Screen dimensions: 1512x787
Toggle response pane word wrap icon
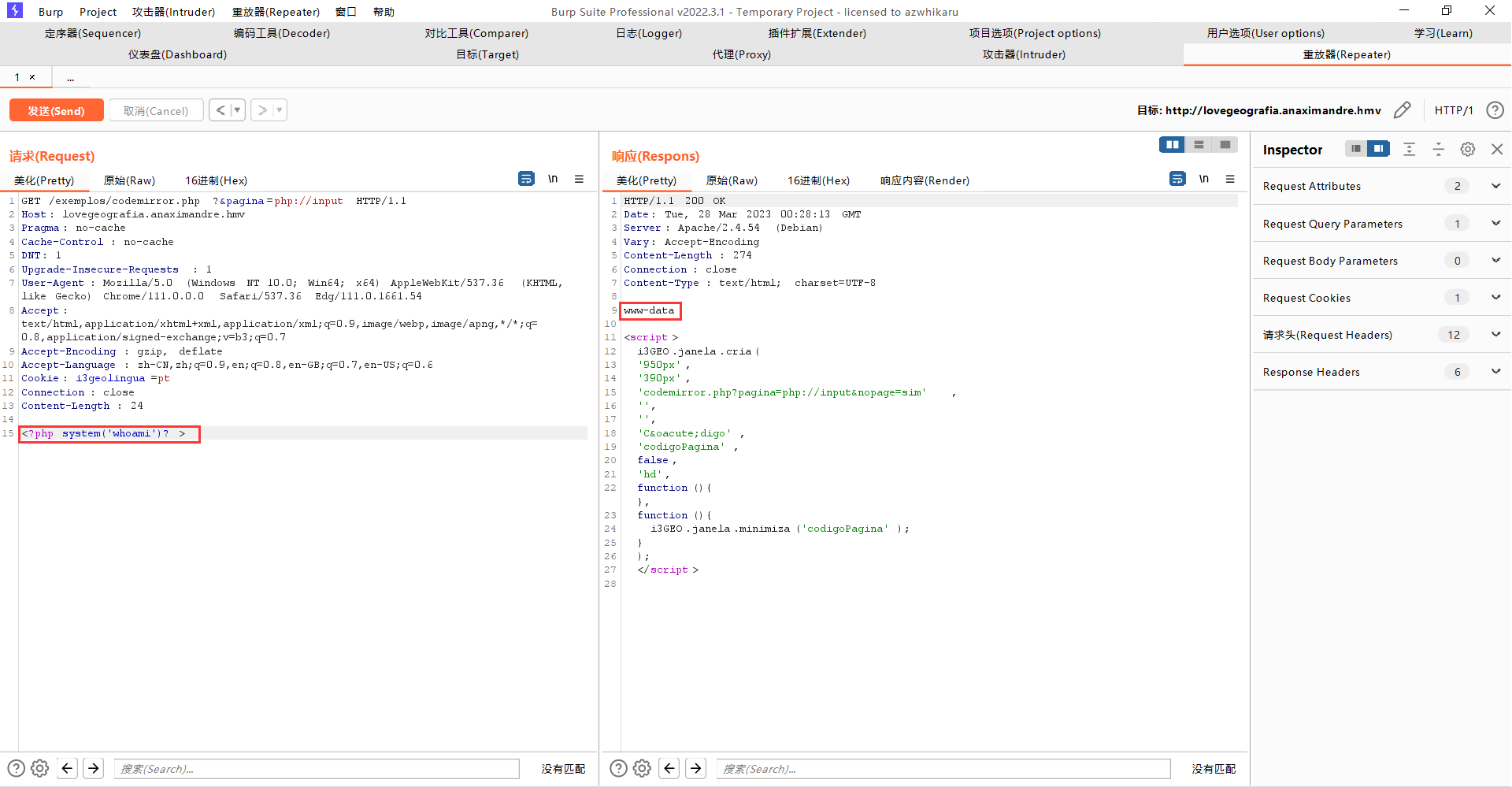1177,179
